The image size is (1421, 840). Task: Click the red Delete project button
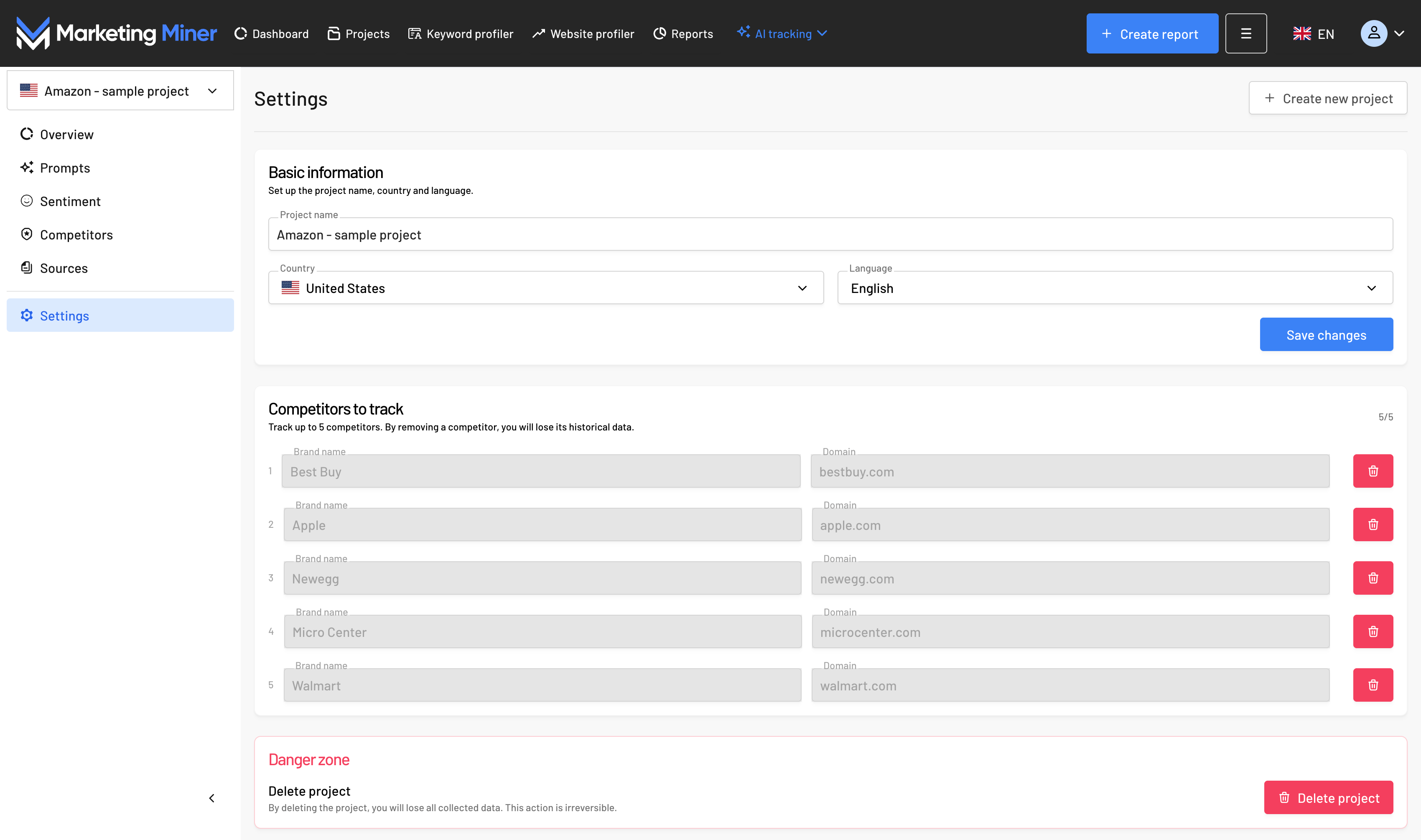1328,798
